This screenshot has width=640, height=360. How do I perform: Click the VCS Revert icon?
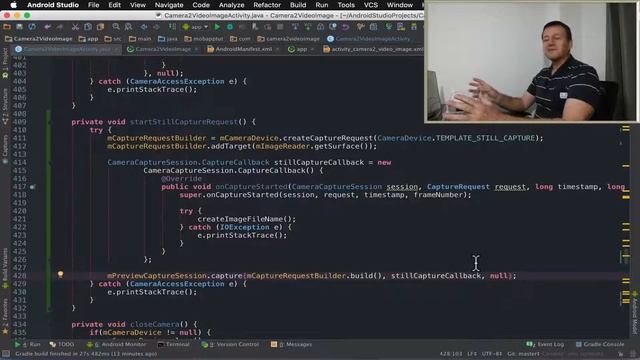pyautogui.click(x=345, y=27)
